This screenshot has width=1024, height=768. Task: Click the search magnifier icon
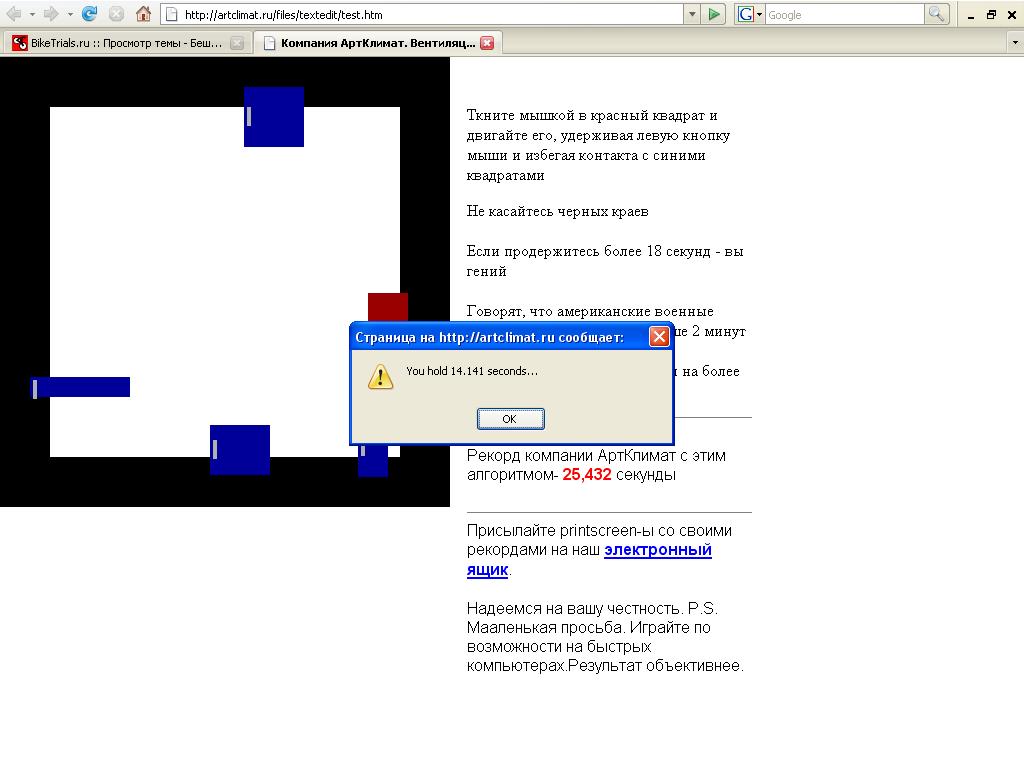pyautogui.click(x=937, y=14)
